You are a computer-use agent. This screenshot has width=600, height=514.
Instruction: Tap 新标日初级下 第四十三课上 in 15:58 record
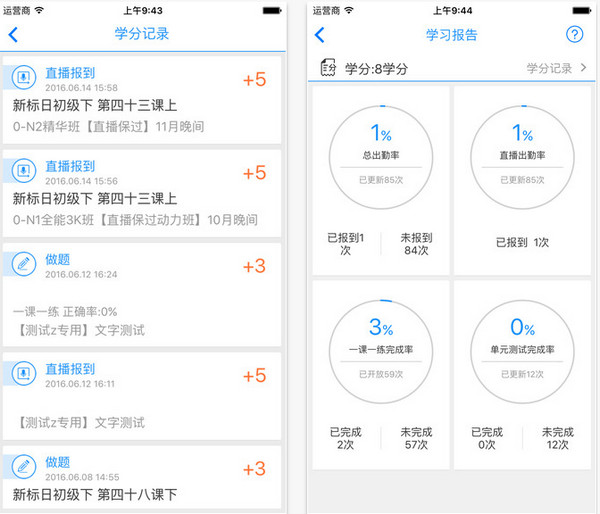click(x=95, y=105)
